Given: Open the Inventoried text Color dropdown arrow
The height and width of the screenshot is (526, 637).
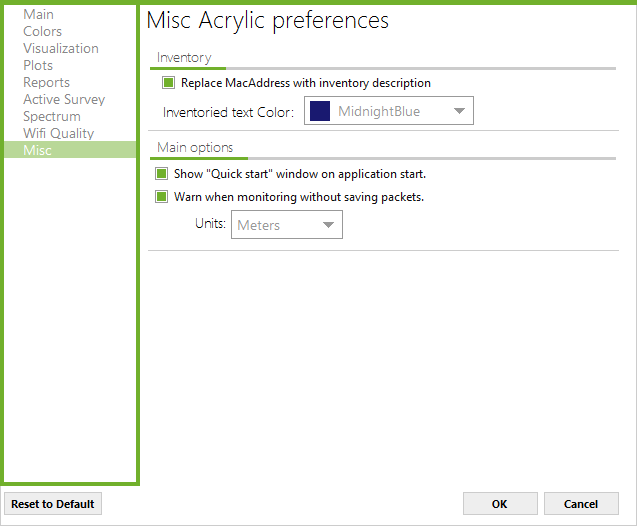Looking at the screenshot, I should click(459, 112).
